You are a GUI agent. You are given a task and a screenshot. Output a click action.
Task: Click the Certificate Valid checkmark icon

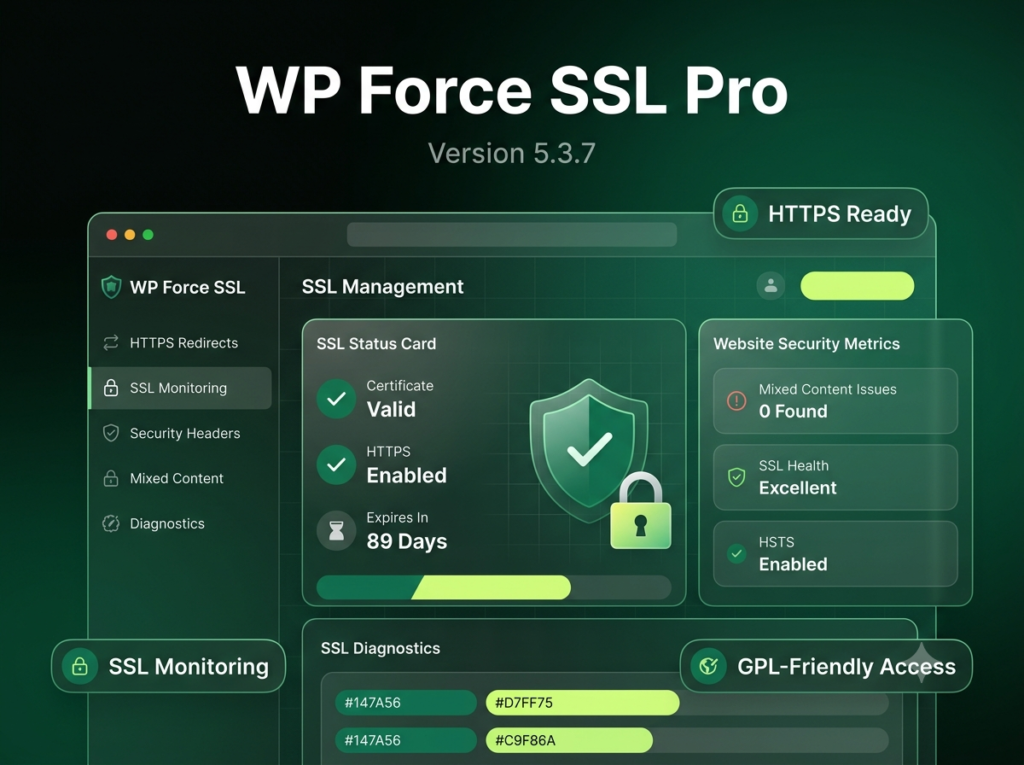(336, 399)
